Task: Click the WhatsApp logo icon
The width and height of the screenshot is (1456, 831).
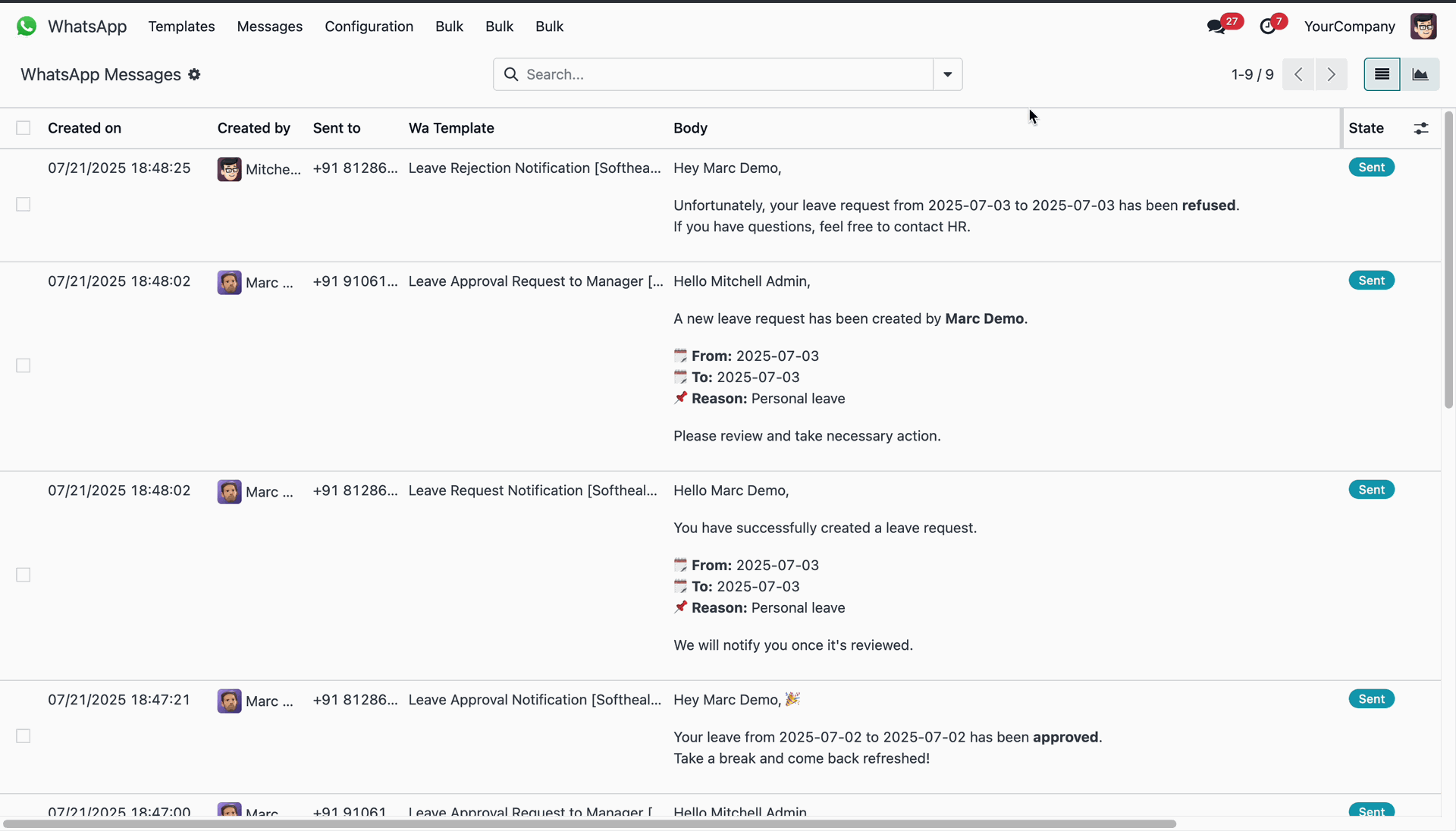Action: pyautogui.click(x=27, y=27)
